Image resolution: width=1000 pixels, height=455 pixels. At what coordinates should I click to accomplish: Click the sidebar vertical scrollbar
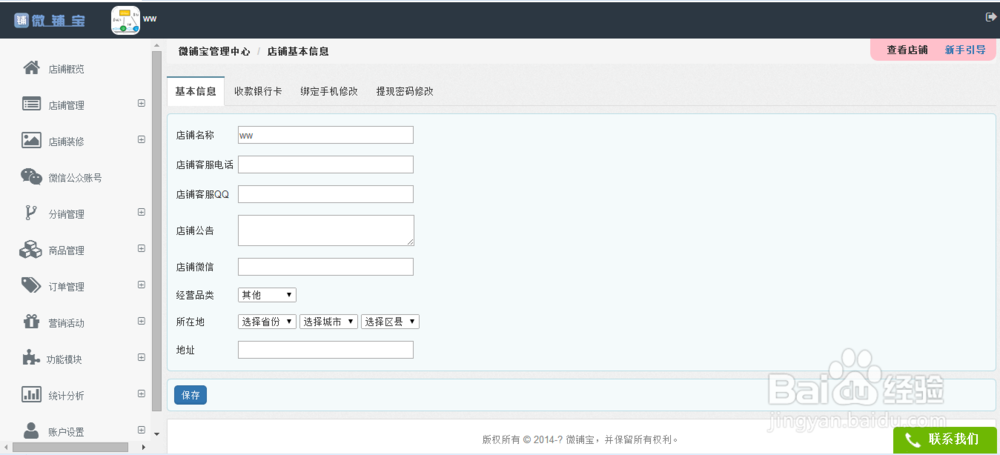157,231
